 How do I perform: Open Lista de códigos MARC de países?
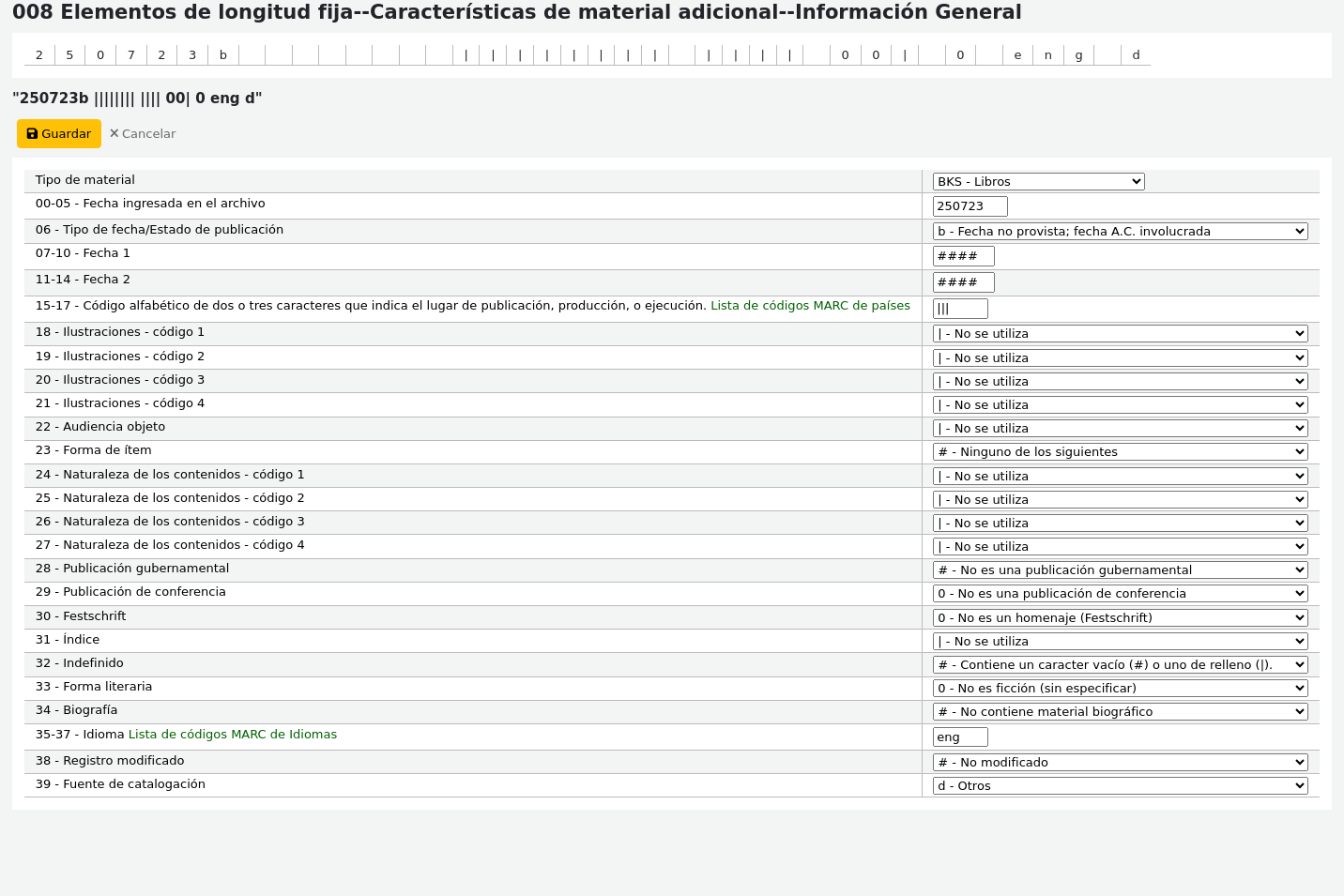click(x=810, y=306)
